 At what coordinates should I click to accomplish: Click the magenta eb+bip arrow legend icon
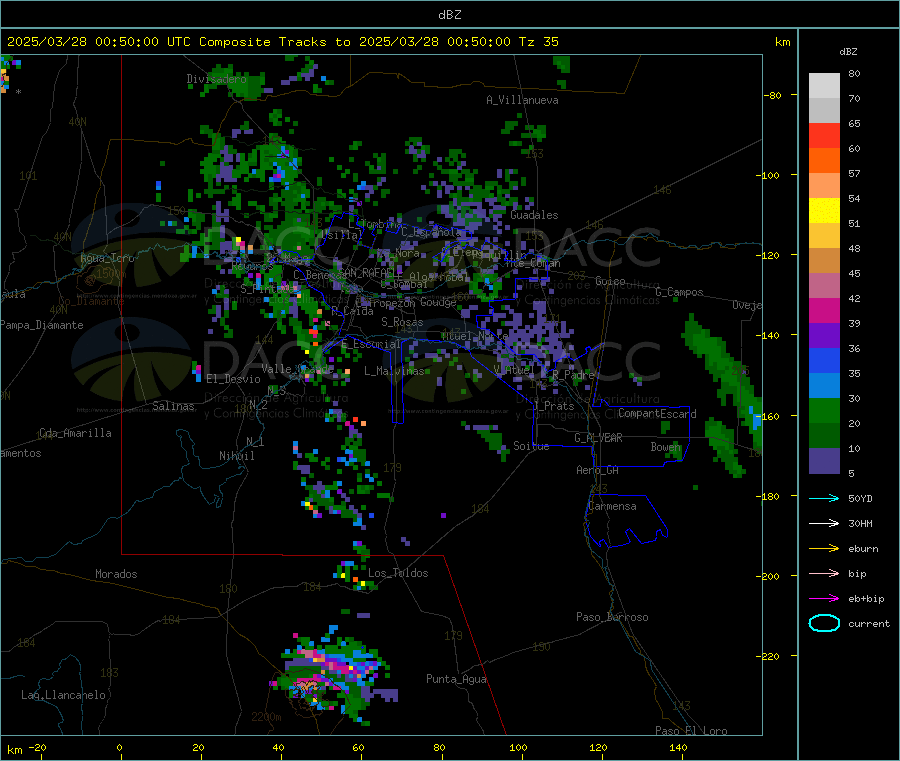click(x=824, y=599)
